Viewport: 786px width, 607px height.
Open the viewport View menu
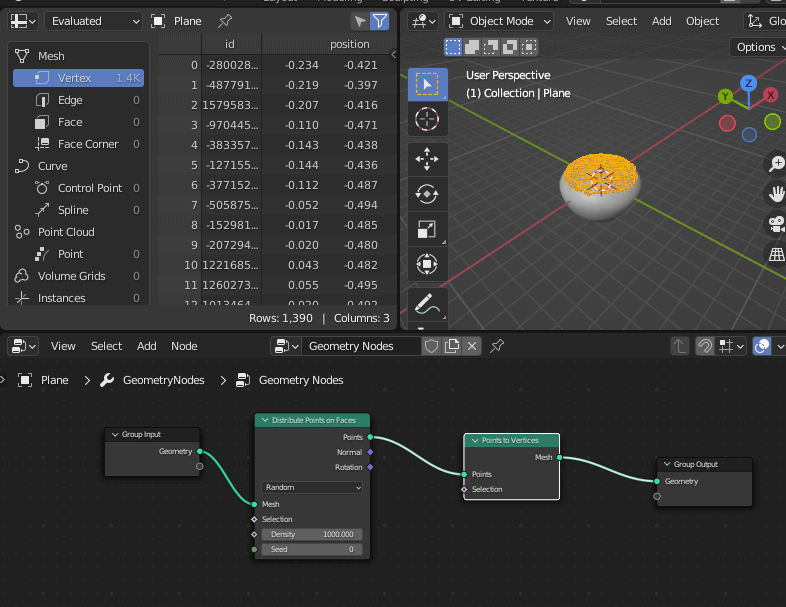pyautogui.click(x=578, y=21)
